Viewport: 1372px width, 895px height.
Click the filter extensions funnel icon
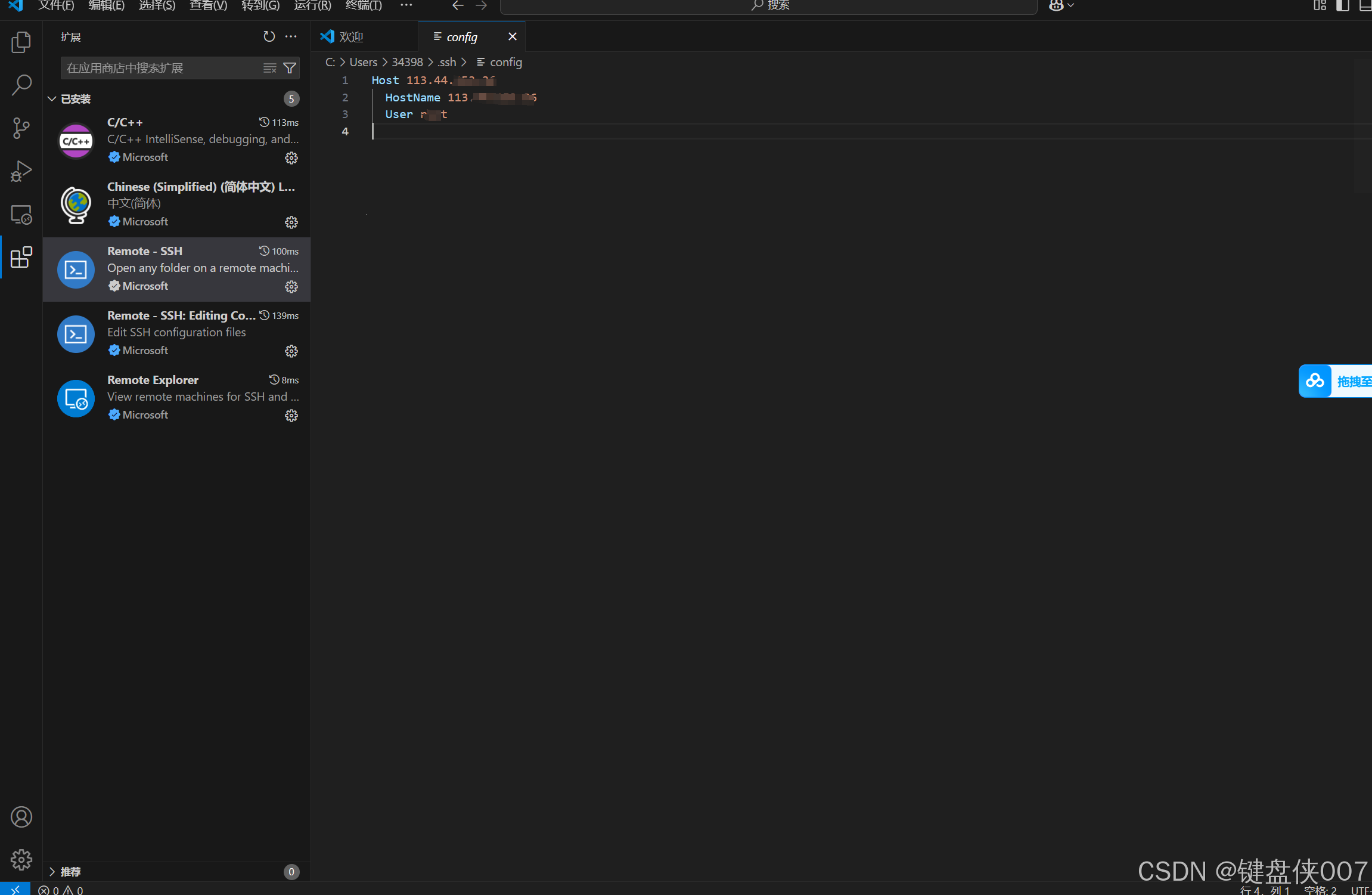click(x=290, y=68)
